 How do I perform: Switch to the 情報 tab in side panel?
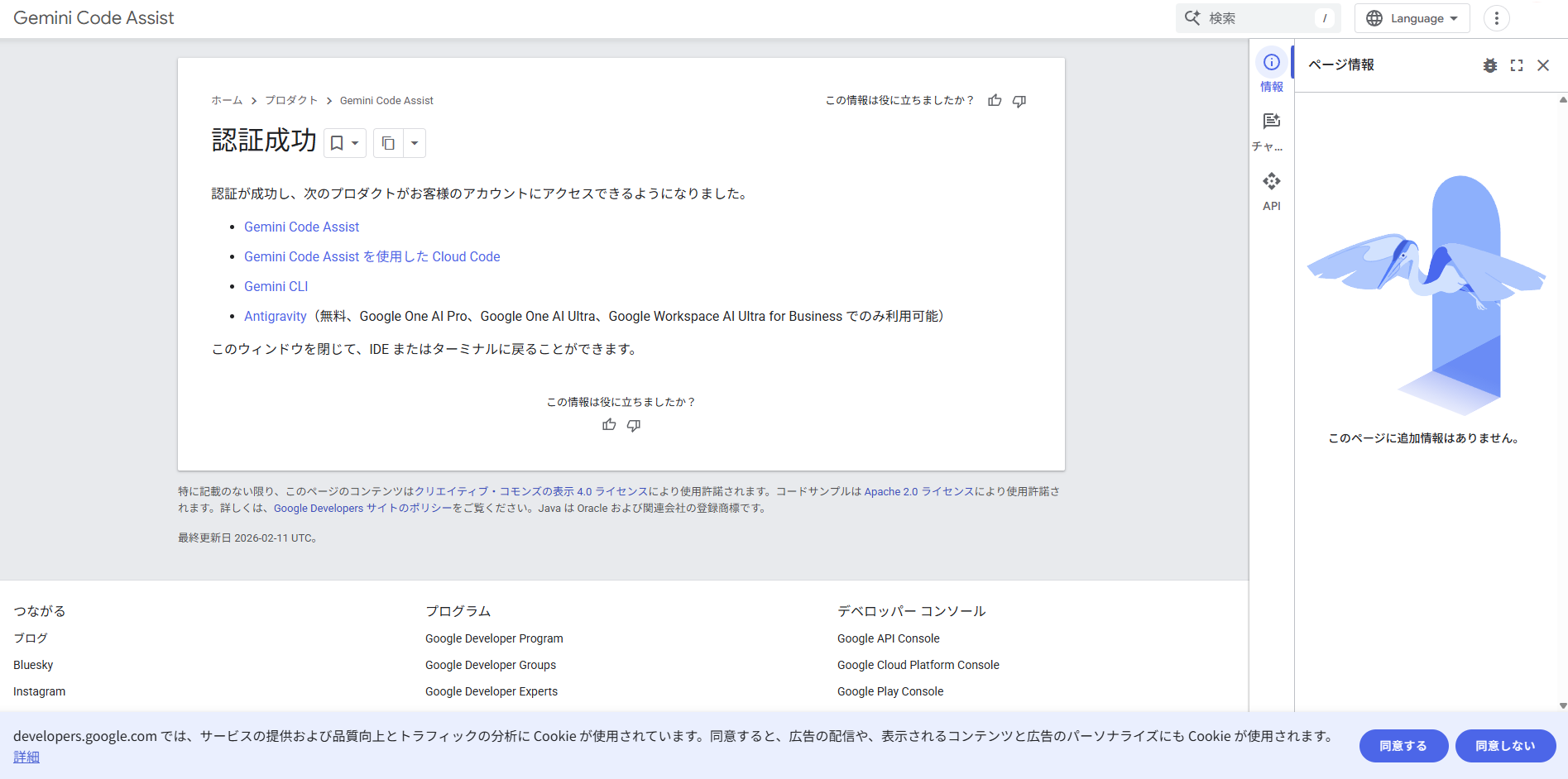click(x=1271, y=71)
